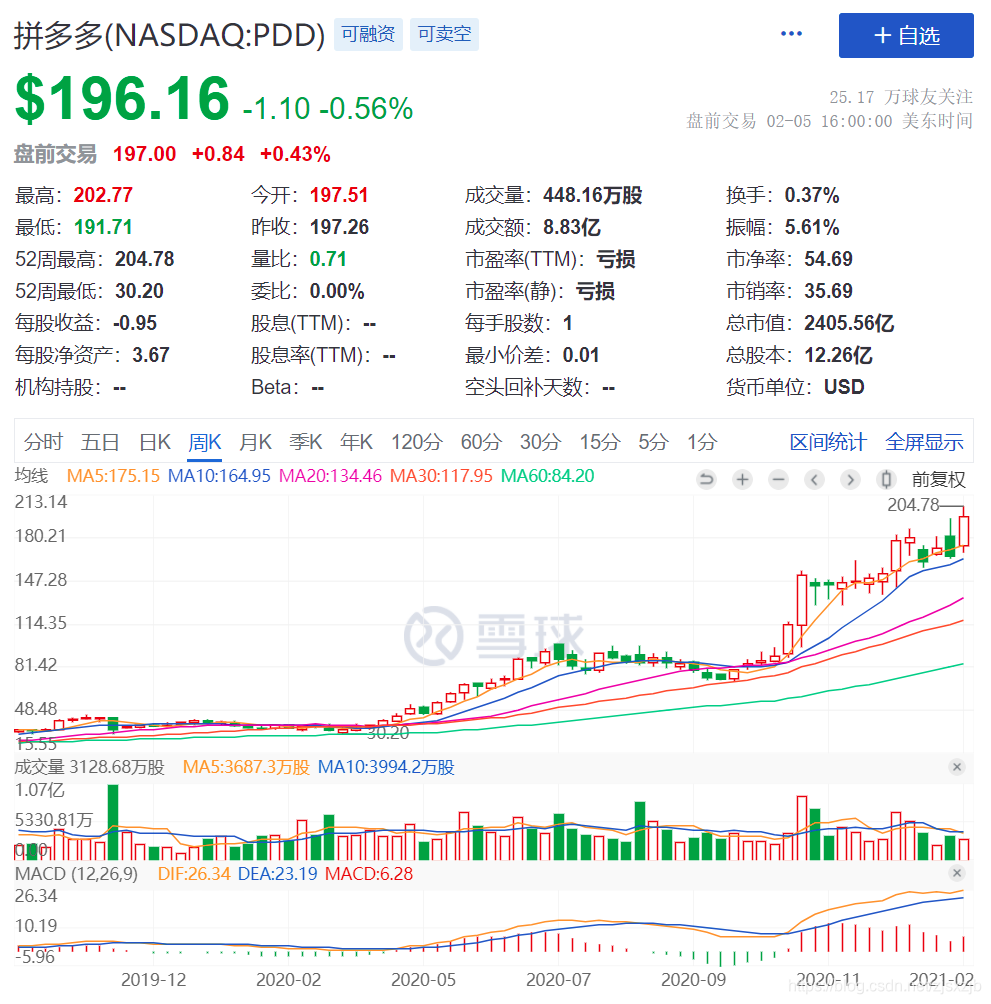This screenshot has width=991, height=1004.
Task: Click the current price $196.16
Action: 122,99
